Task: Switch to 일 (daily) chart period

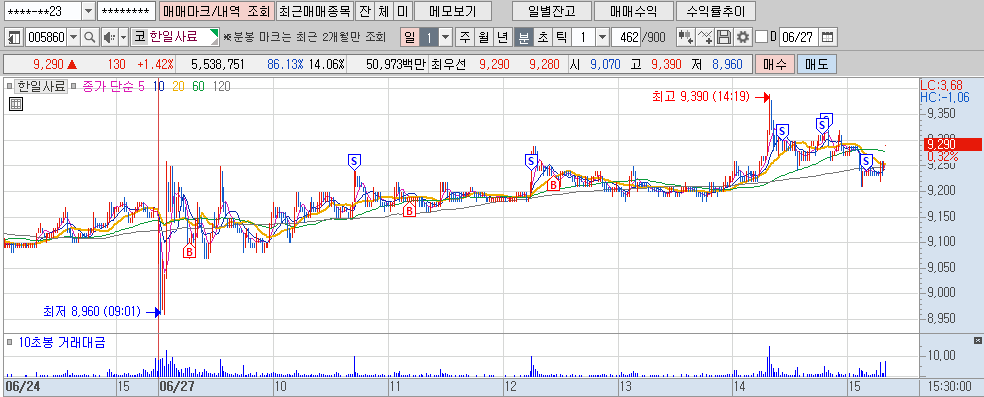Action: [409, 37]
